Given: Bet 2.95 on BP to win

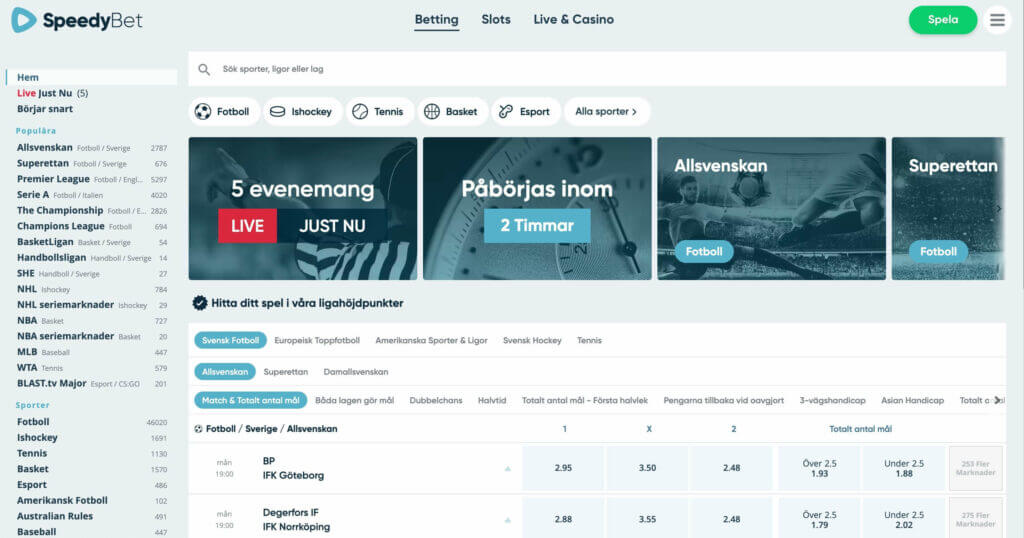Looking at the screenshot, I should [x=563, y=468].
